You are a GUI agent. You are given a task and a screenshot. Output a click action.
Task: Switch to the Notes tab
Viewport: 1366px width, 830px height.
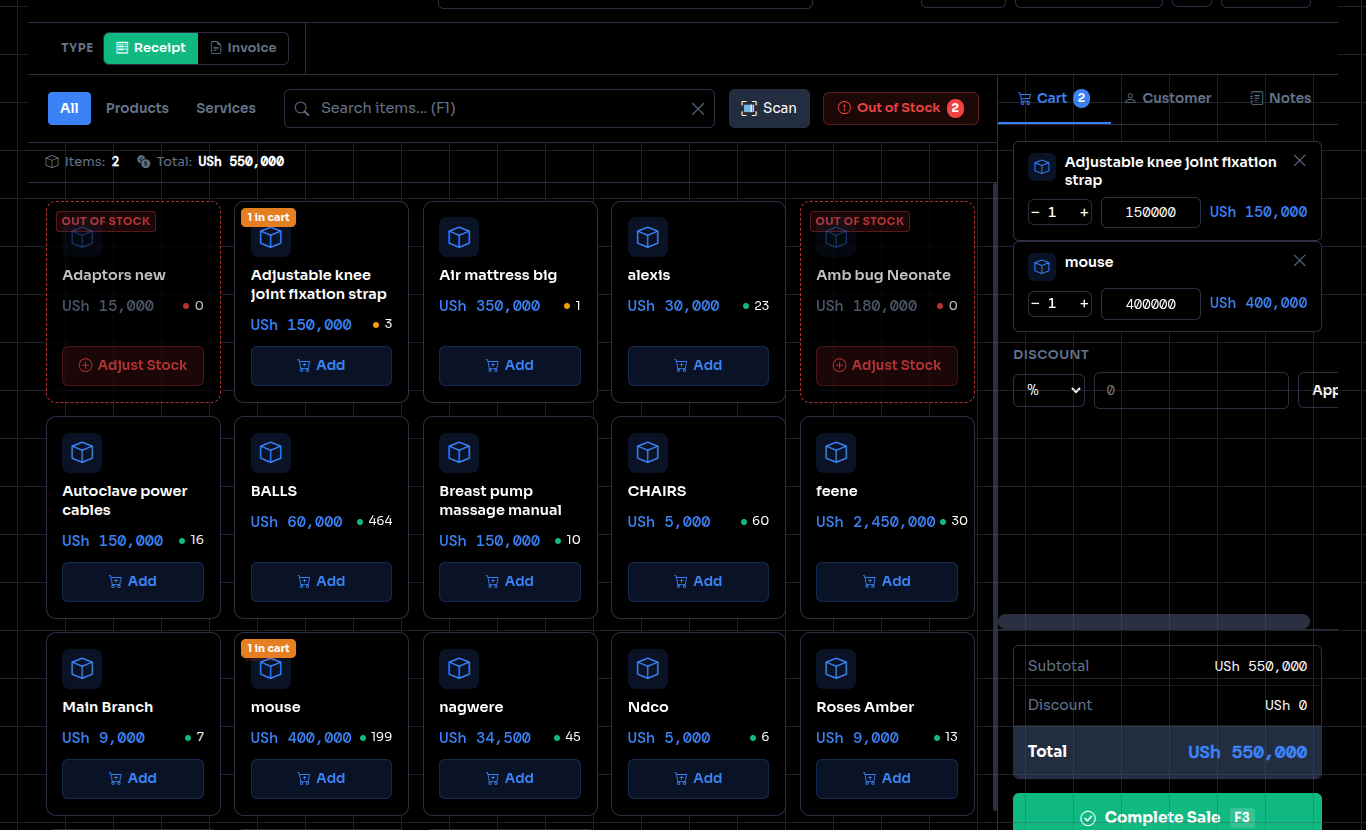tap(1281, 98)
